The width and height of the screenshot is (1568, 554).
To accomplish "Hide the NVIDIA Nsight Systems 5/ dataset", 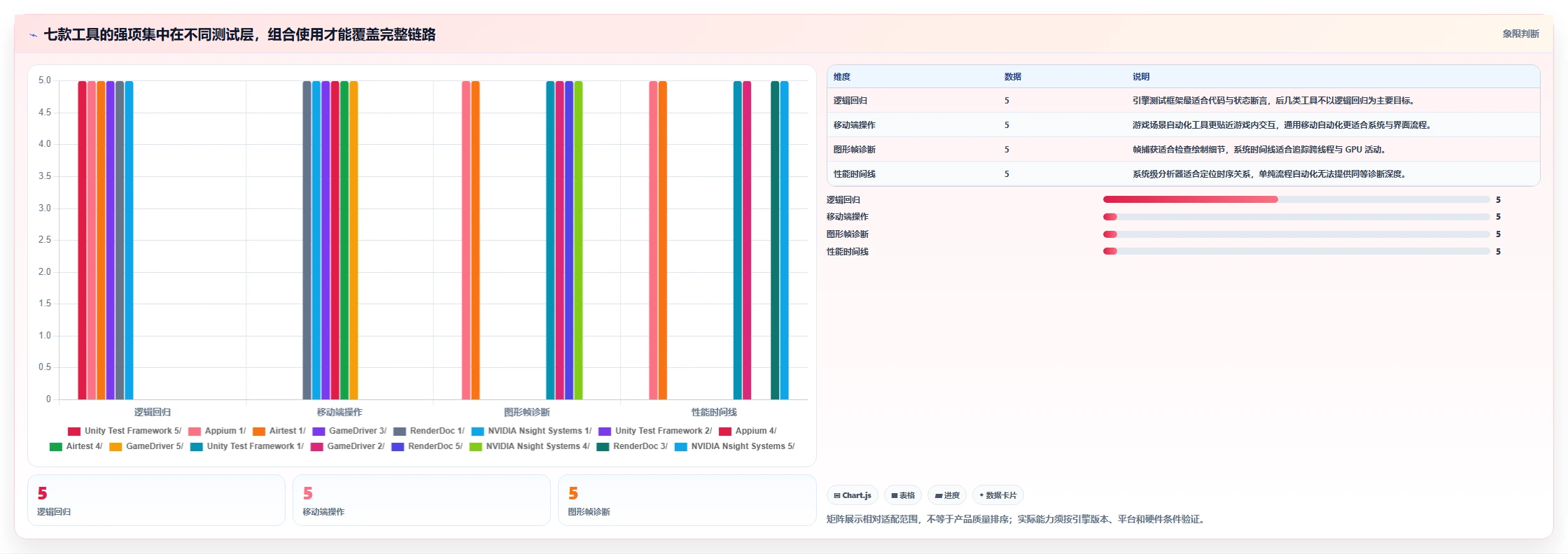I will [x=735, y=446].
